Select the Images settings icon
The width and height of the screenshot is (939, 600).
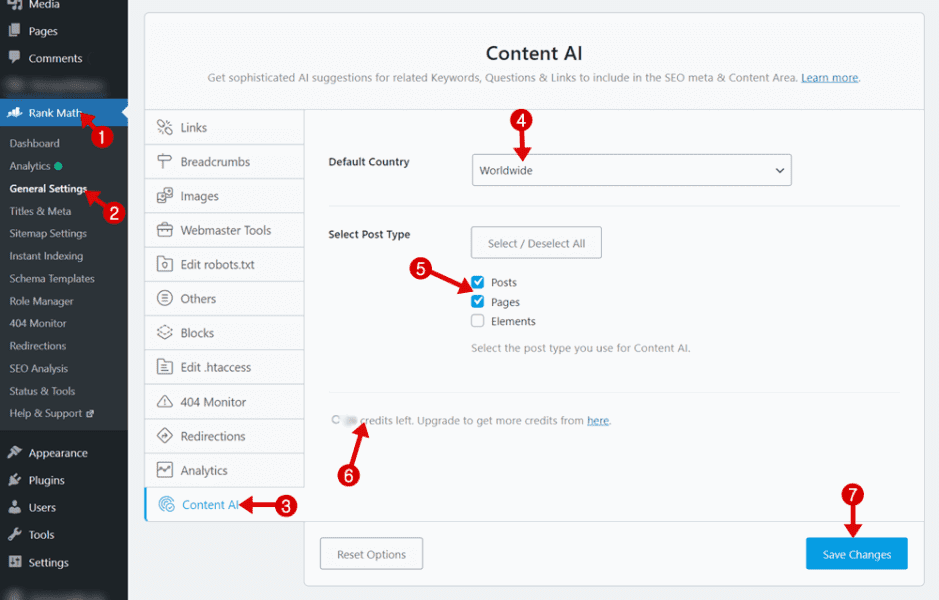click(x=165, y=196)
